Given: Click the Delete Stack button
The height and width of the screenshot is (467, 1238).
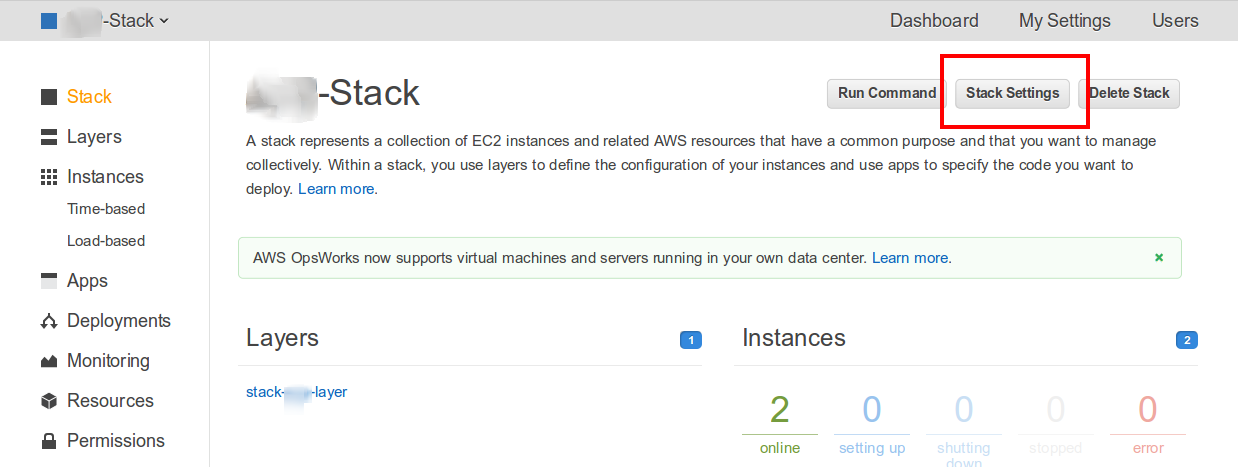Looking at the screenshot, I should pyautogui.click(x=1129, y=93).
